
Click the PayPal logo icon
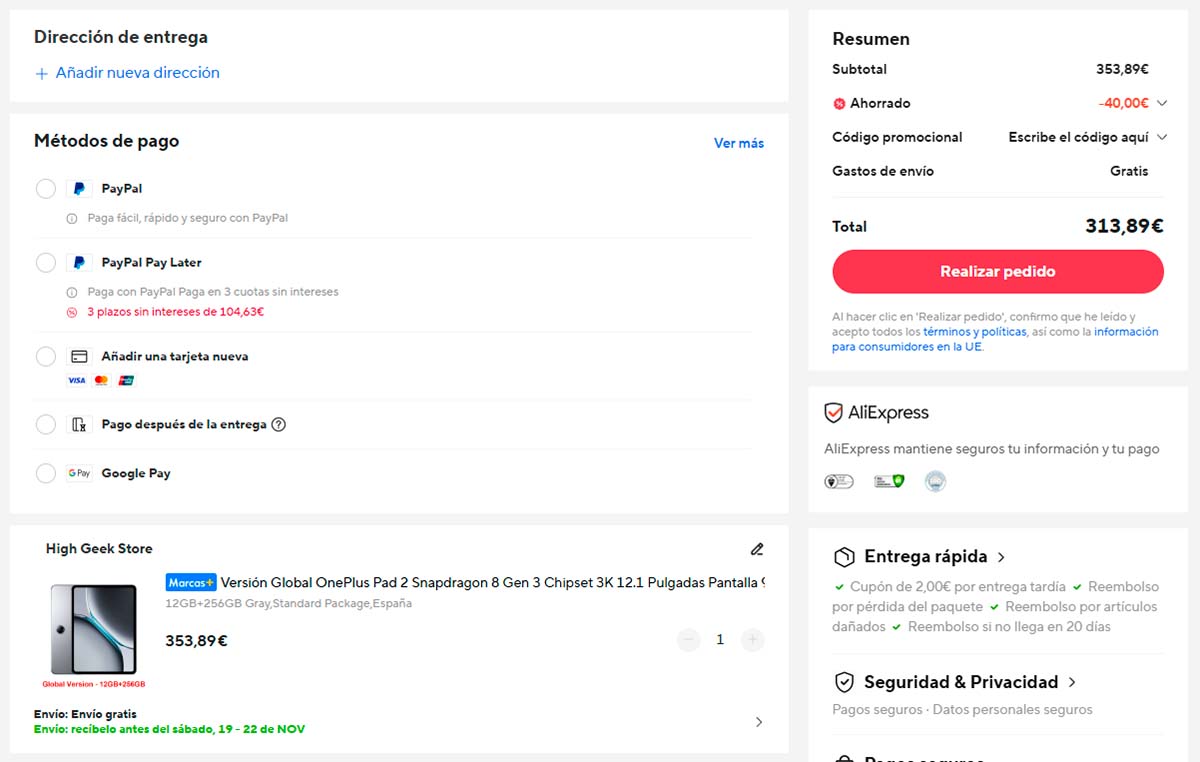click(x=78, y=188)
